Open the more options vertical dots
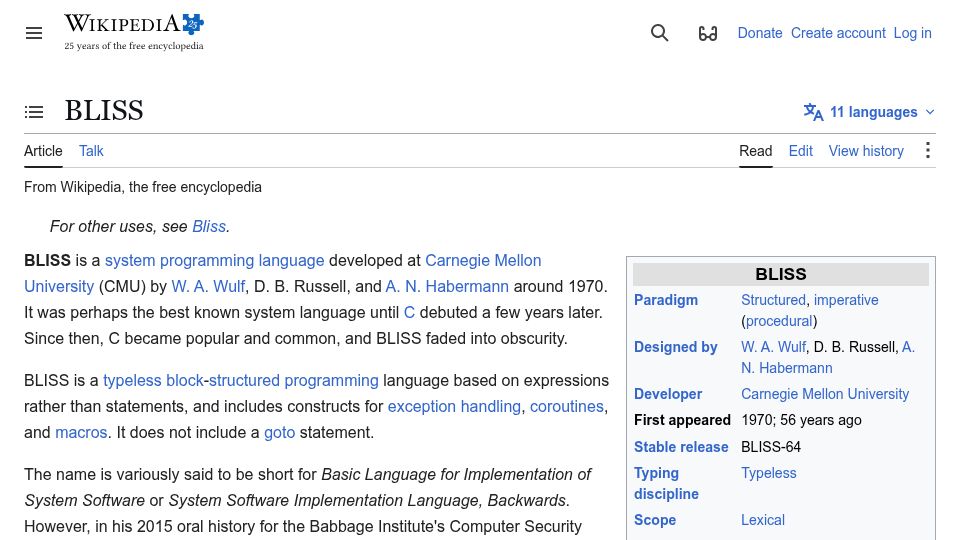960x540 pixels. [x=928, y=151]
